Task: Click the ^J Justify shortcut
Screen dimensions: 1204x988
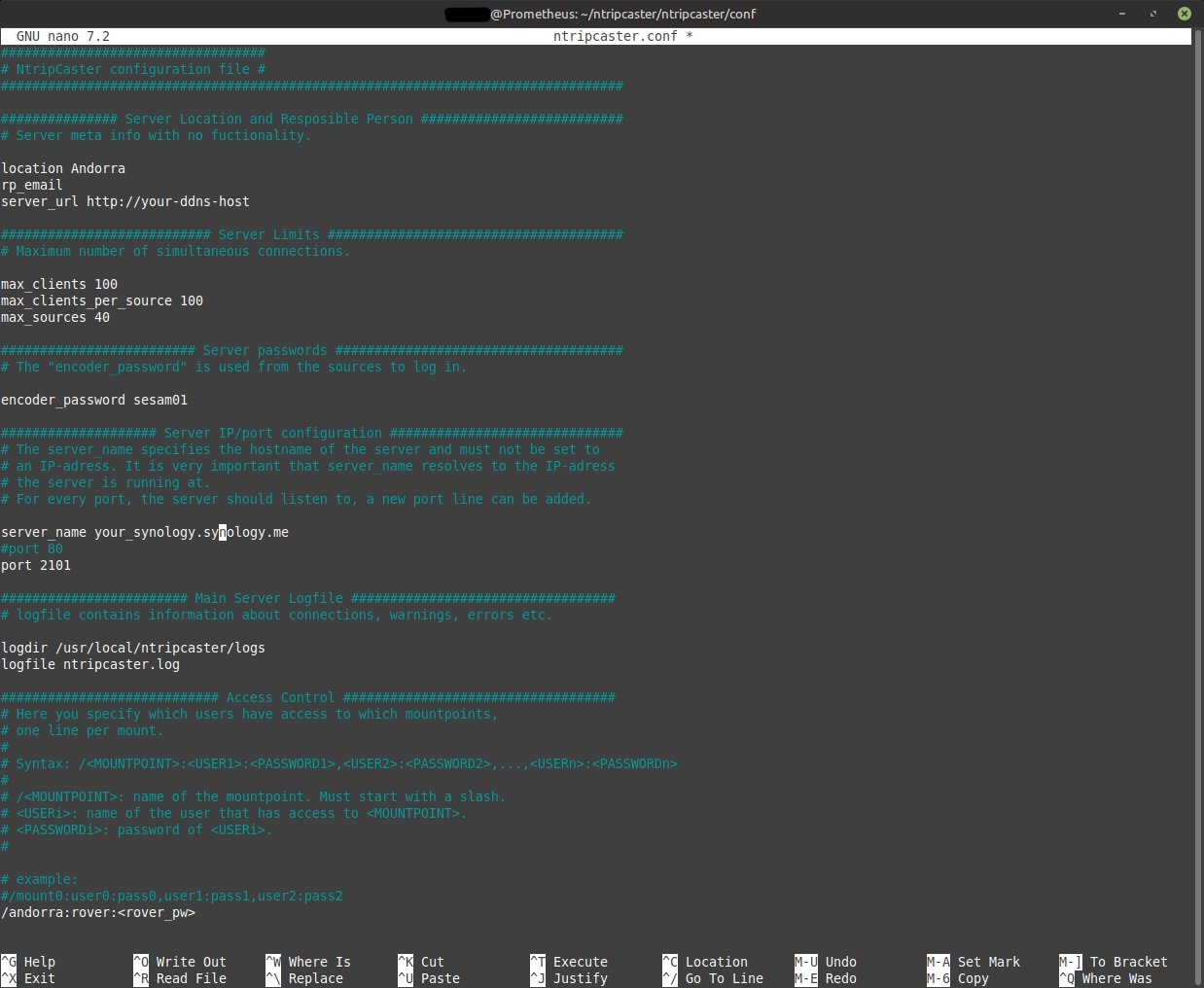Action: point(569,978)
